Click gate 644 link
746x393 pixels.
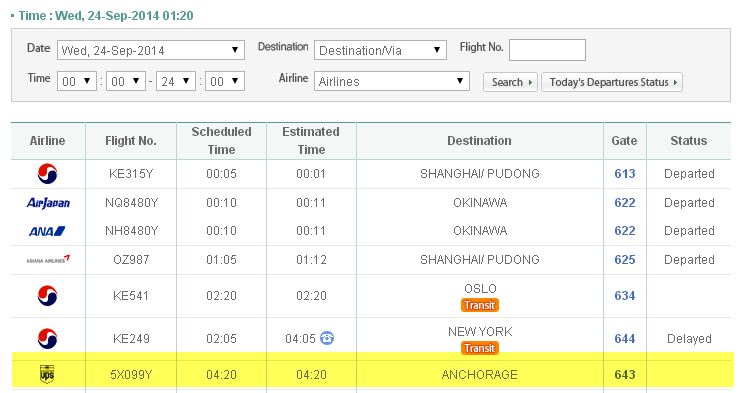coord(625,339)
